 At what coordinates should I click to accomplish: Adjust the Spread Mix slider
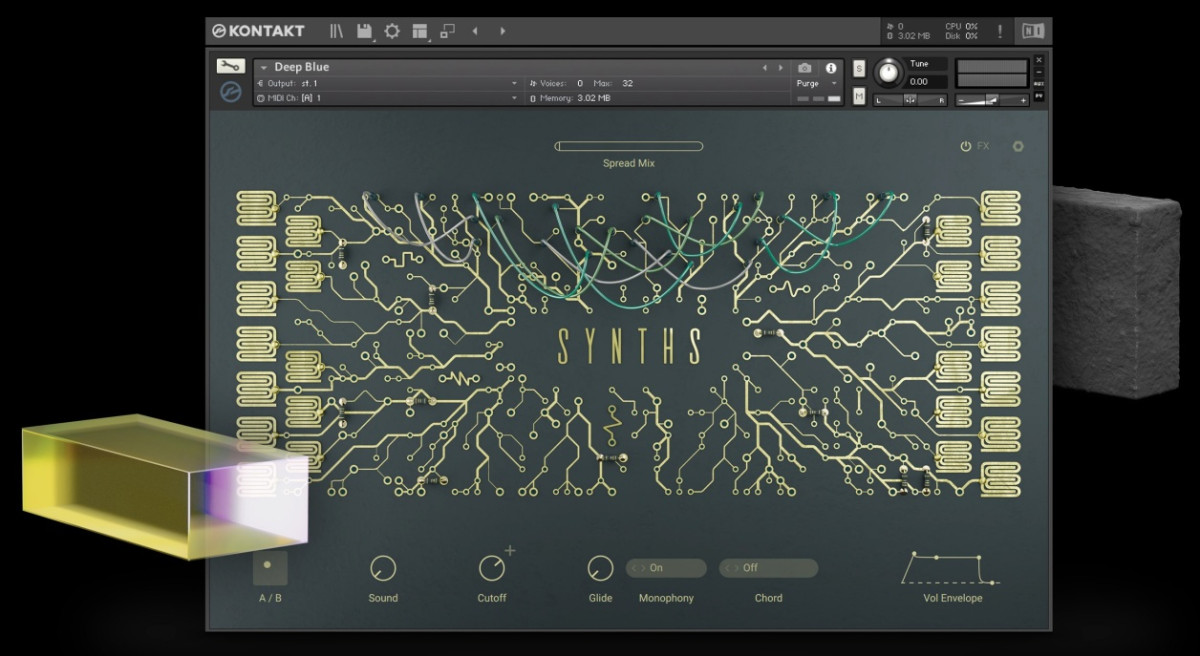(x=629, y=146)
